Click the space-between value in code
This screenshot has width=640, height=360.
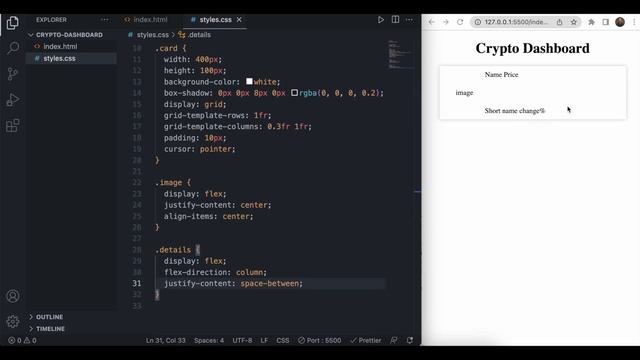[x=269, y=283]
